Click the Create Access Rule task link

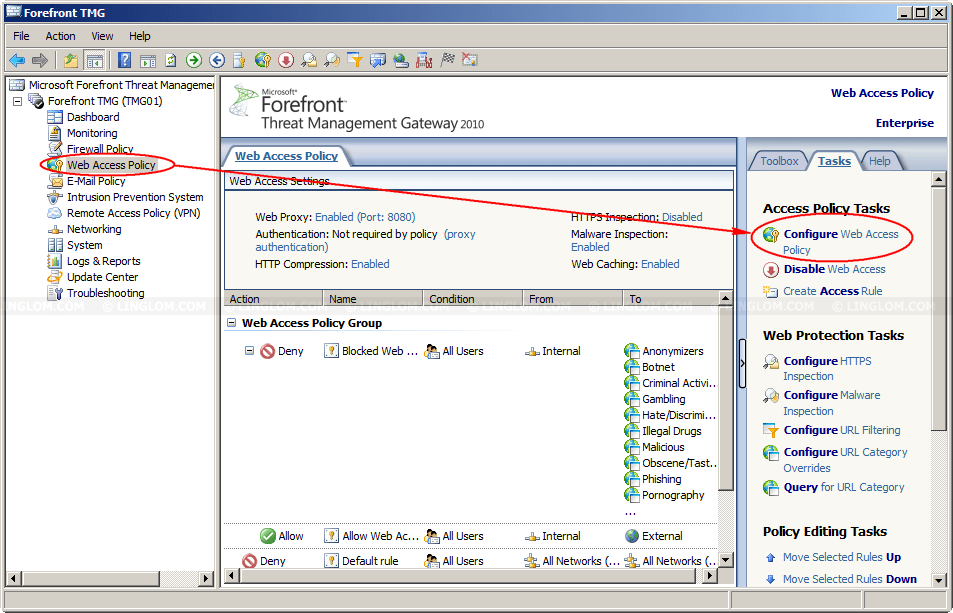coord(832,291)
